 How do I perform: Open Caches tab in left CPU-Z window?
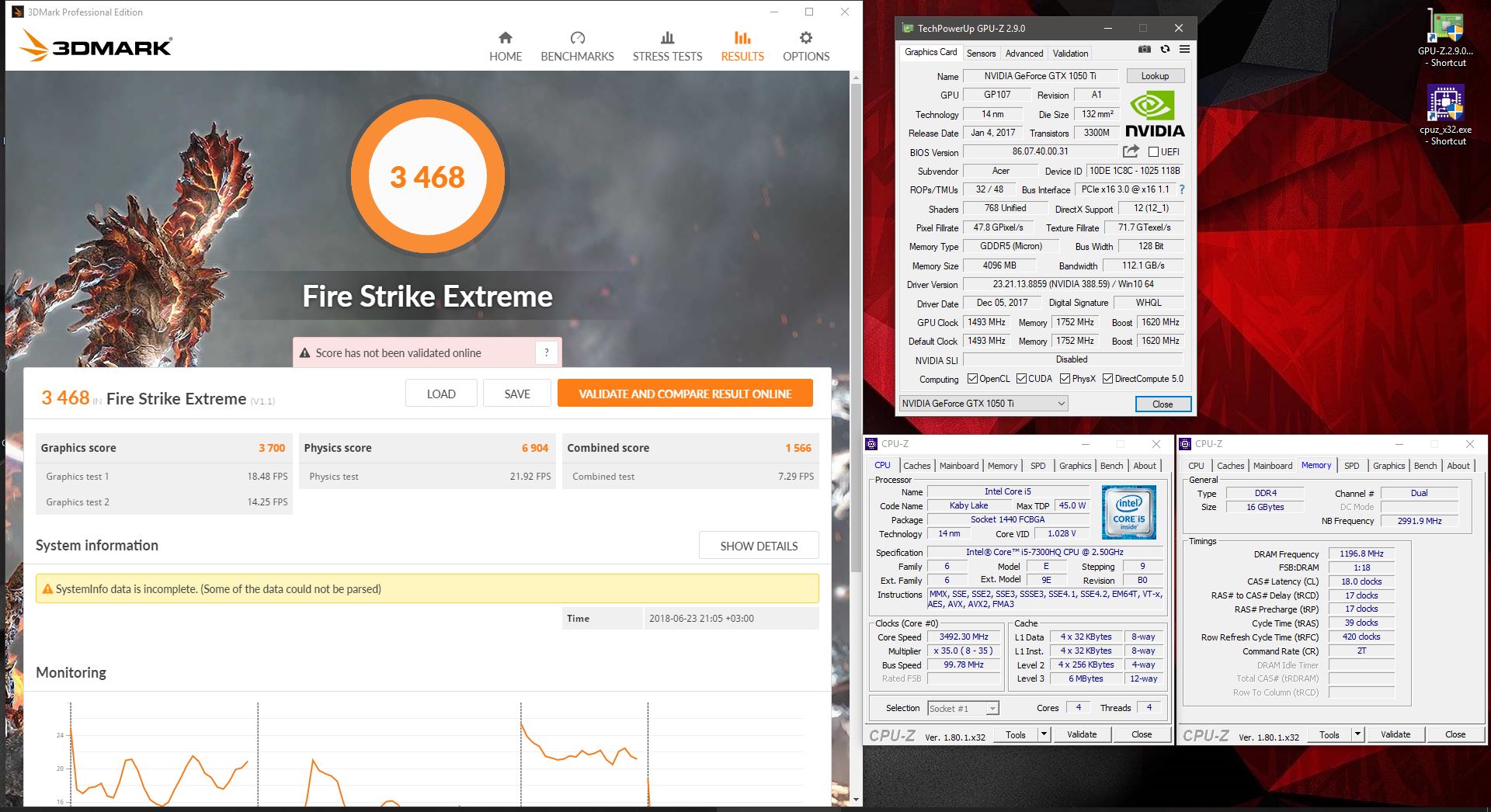tap(916, 466)
